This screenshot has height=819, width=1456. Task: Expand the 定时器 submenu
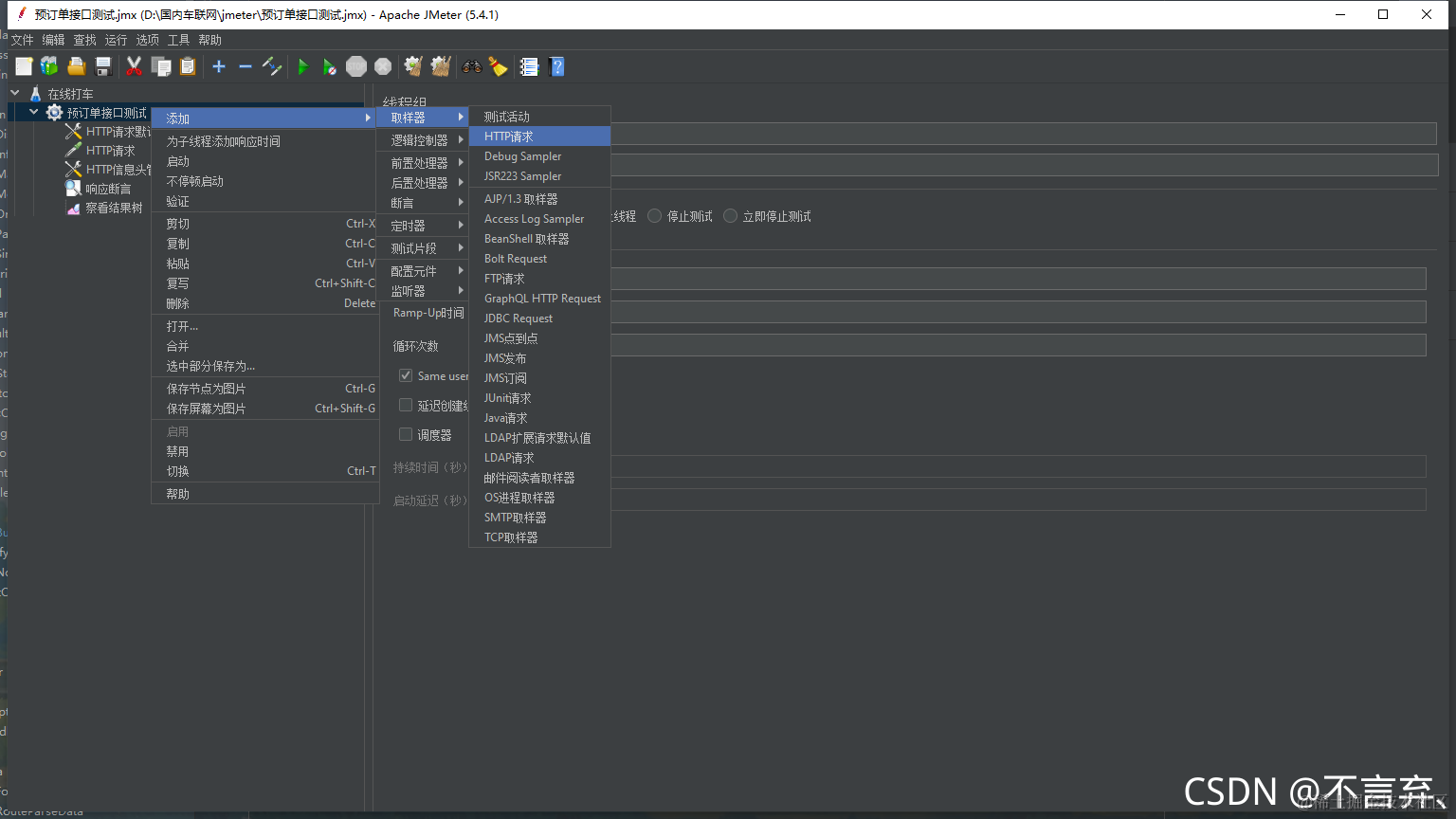pos(424,225)
